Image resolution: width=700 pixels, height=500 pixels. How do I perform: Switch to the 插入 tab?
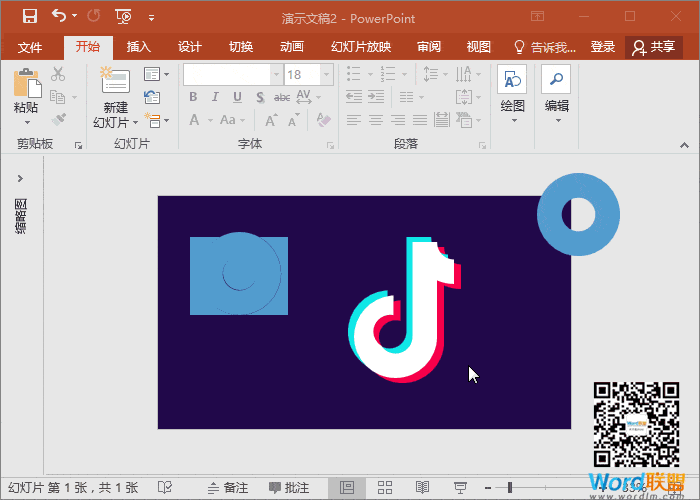(138, 47)
